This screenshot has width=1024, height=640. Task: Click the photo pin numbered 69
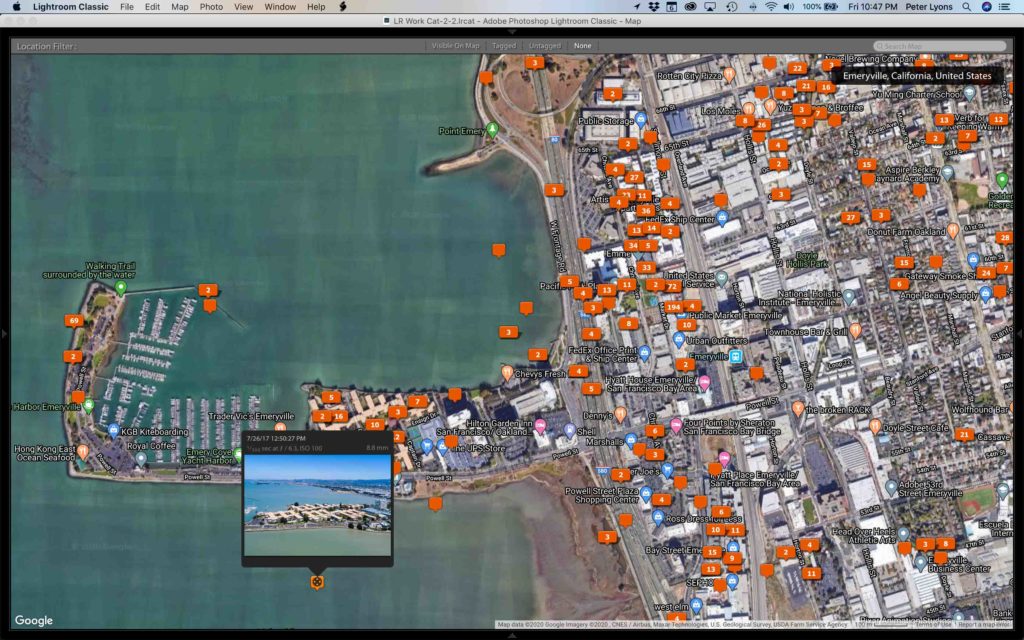74,321
